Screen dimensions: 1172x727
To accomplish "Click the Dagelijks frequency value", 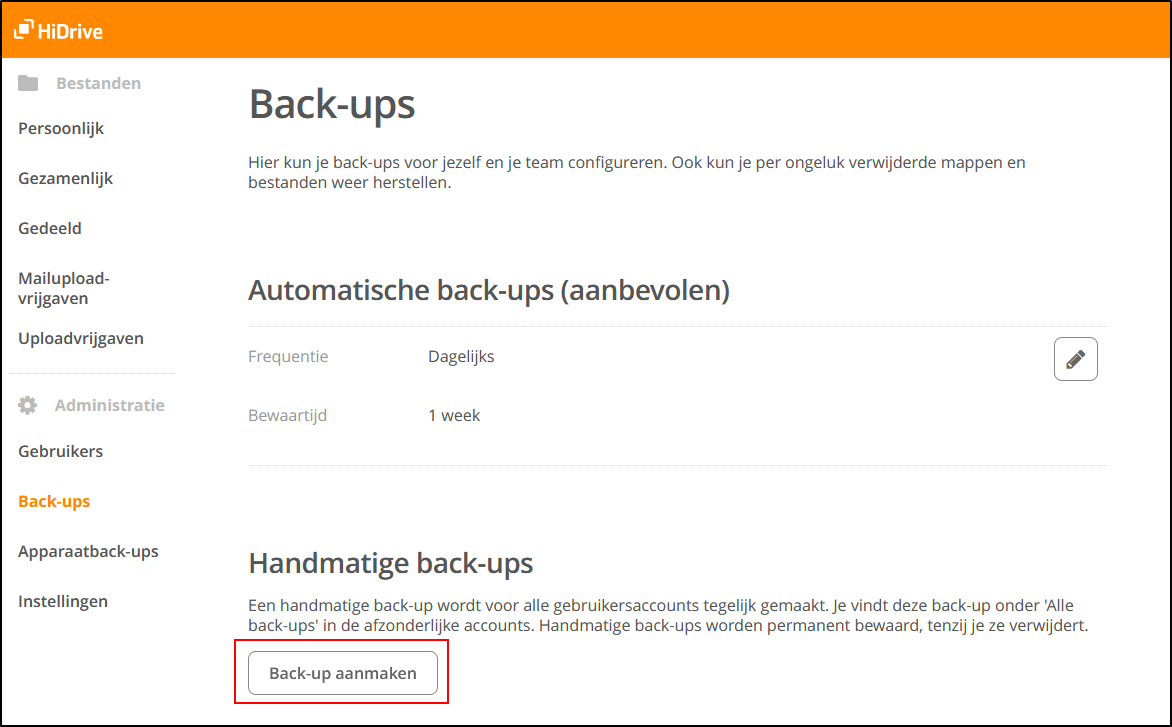I will tap(460, 356).
